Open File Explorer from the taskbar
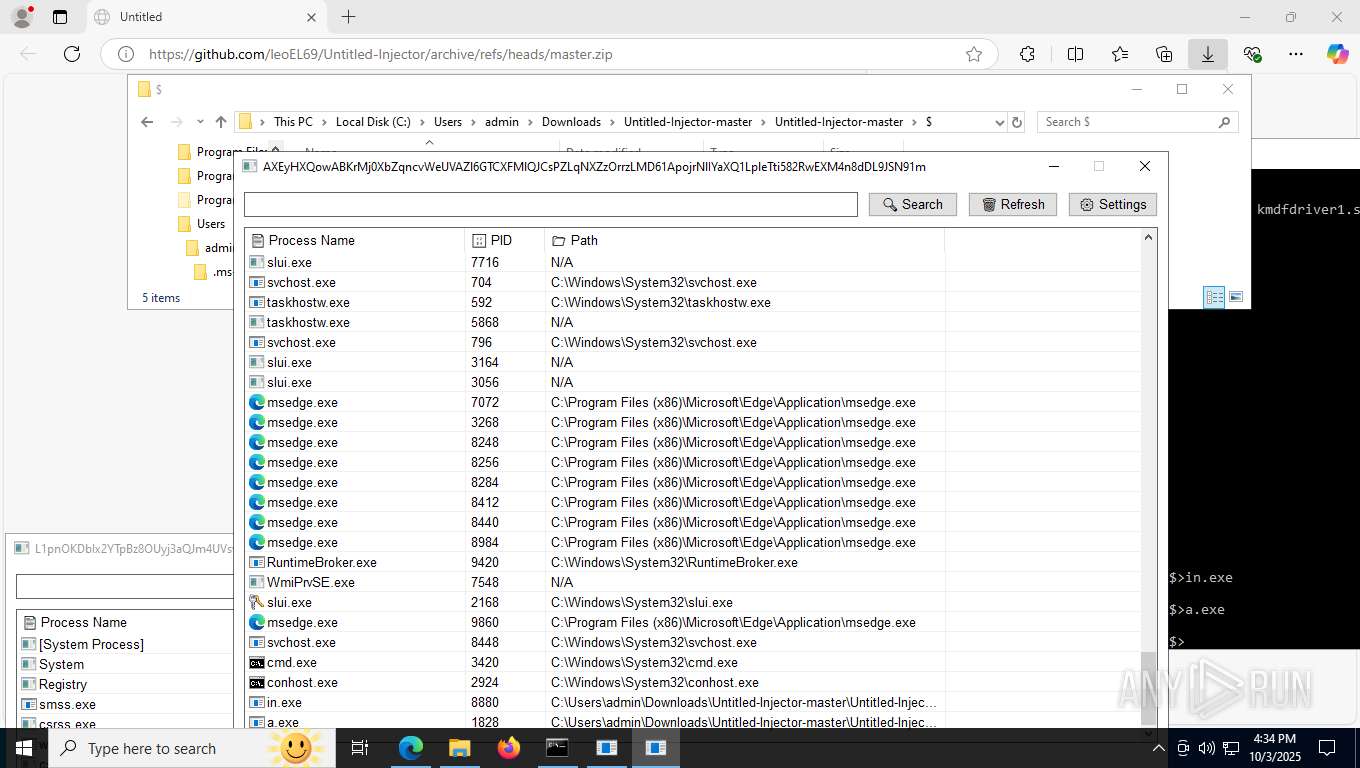The width and height of the screenshot is (1360, 768). point(459,748)
